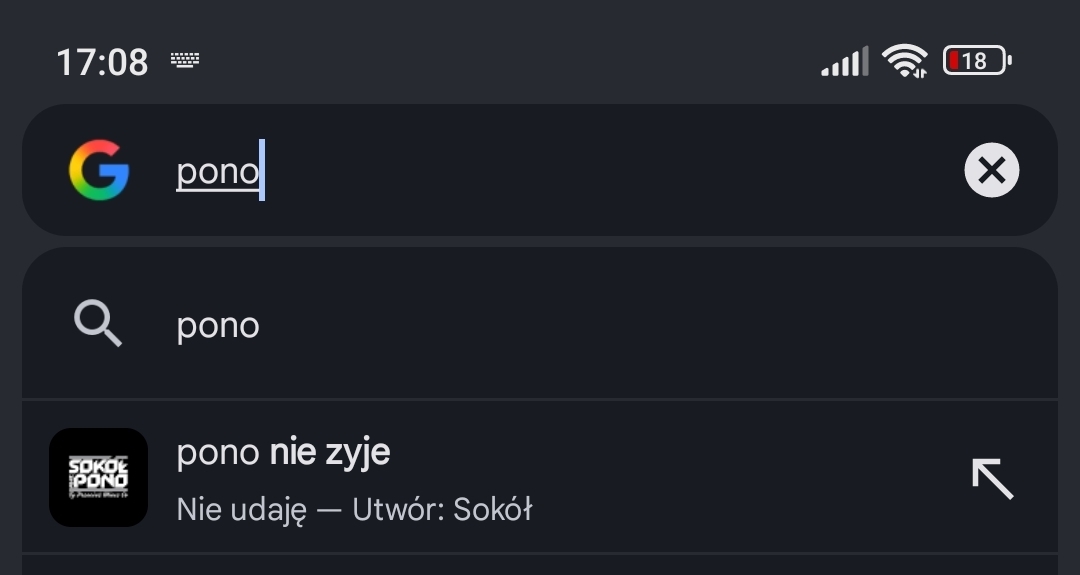Open the Sokół Pono album thumbnail
Image resolution: width=1080 pixels, height=575 pixels.
pyautogui.click(x=98, y=478)
